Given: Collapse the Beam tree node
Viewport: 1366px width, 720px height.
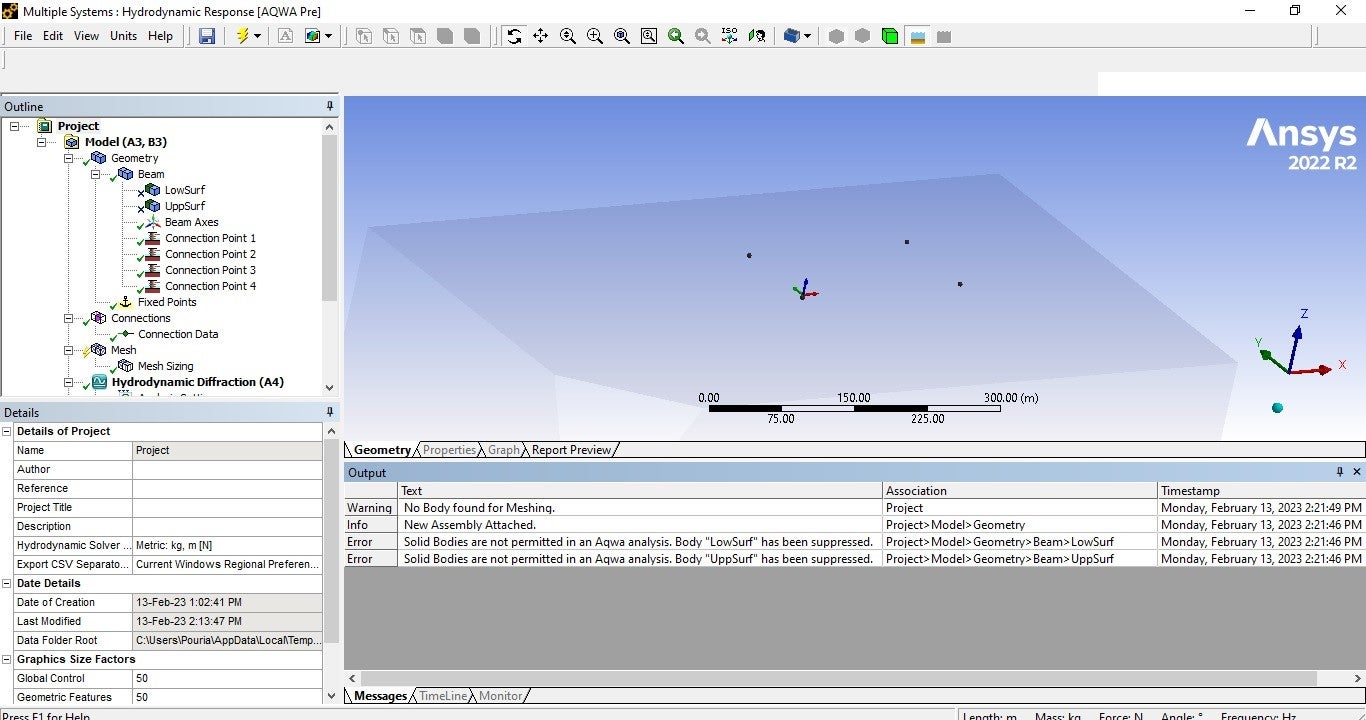Looking at the screenshot, I should (97, 174).
